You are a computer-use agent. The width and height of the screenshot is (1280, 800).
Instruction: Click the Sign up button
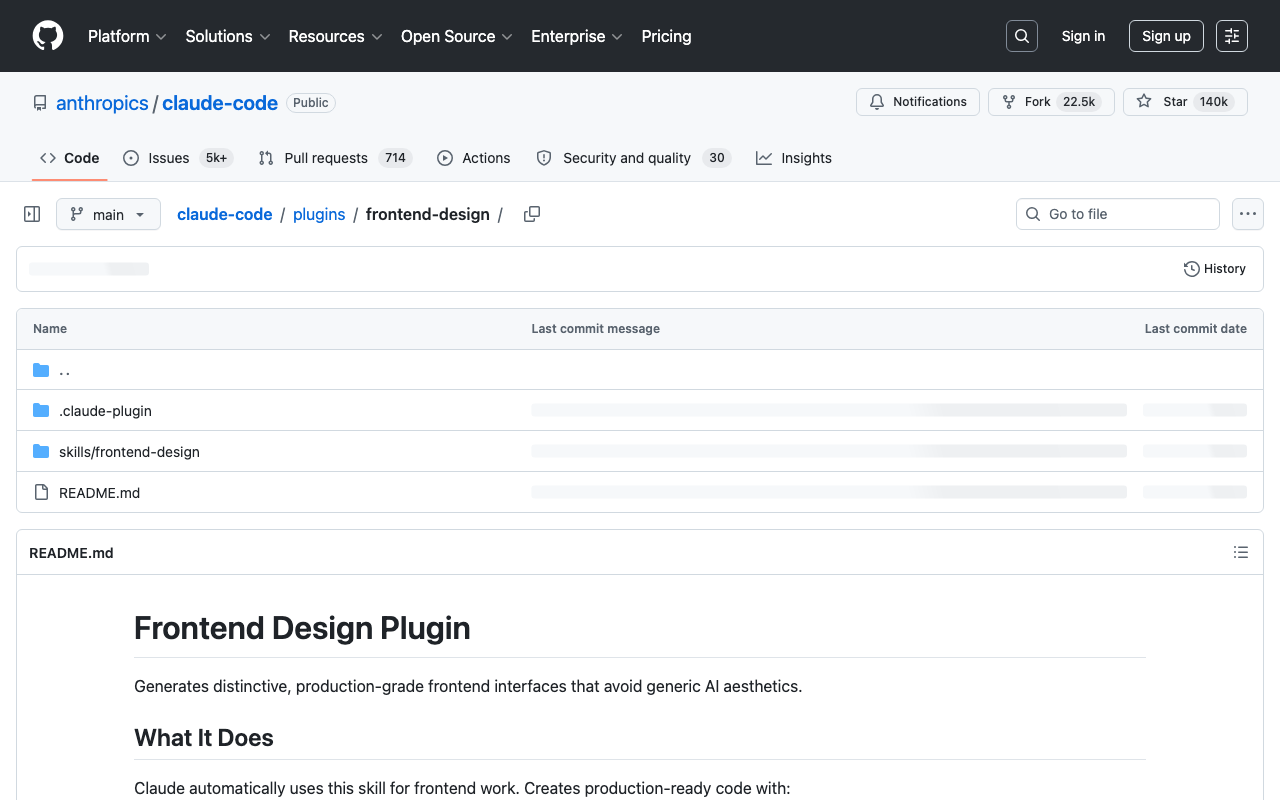coord(1166,36)
